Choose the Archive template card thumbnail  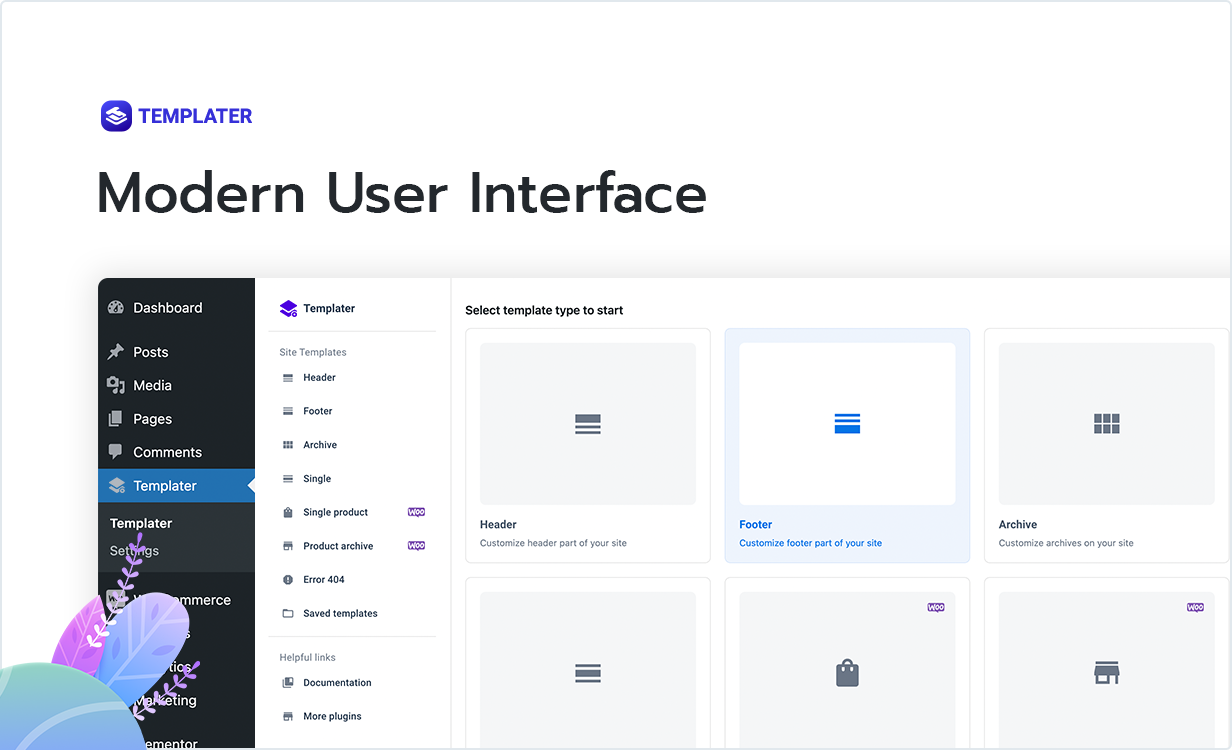coord(1107,424)
